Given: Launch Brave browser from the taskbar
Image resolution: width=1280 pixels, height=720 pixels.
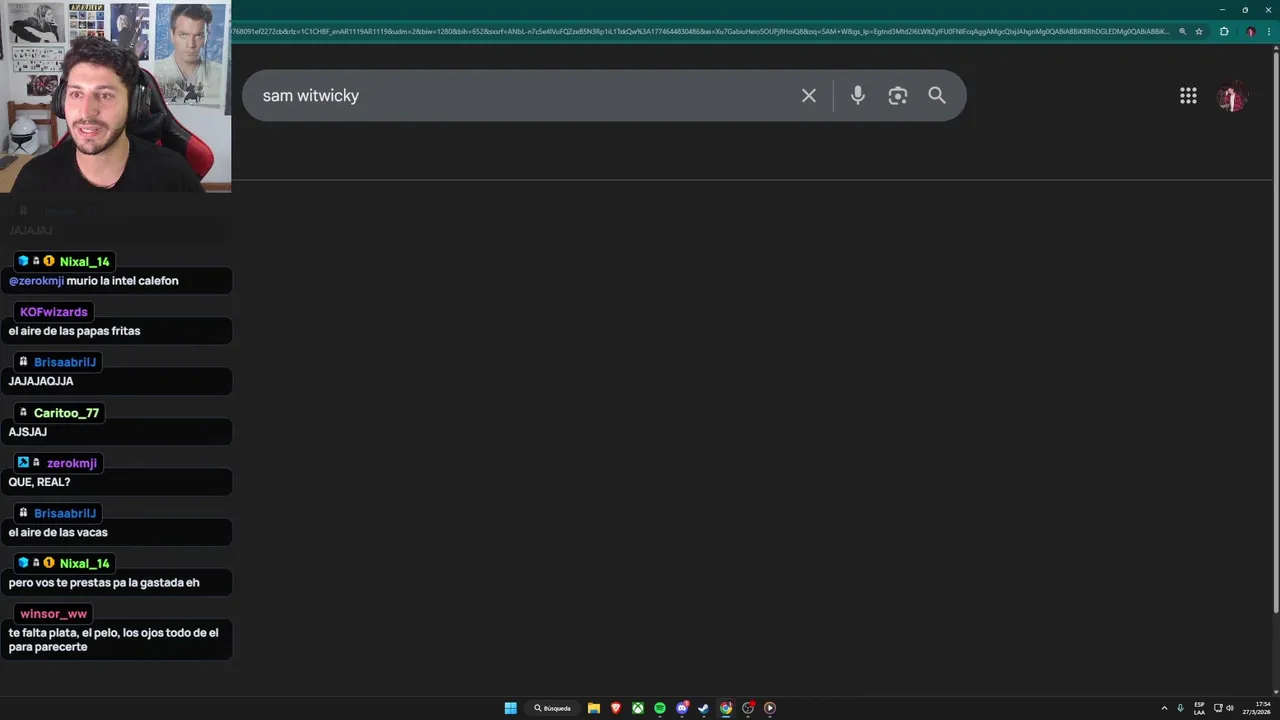Looking at the screenshot, I should (616, 708).
